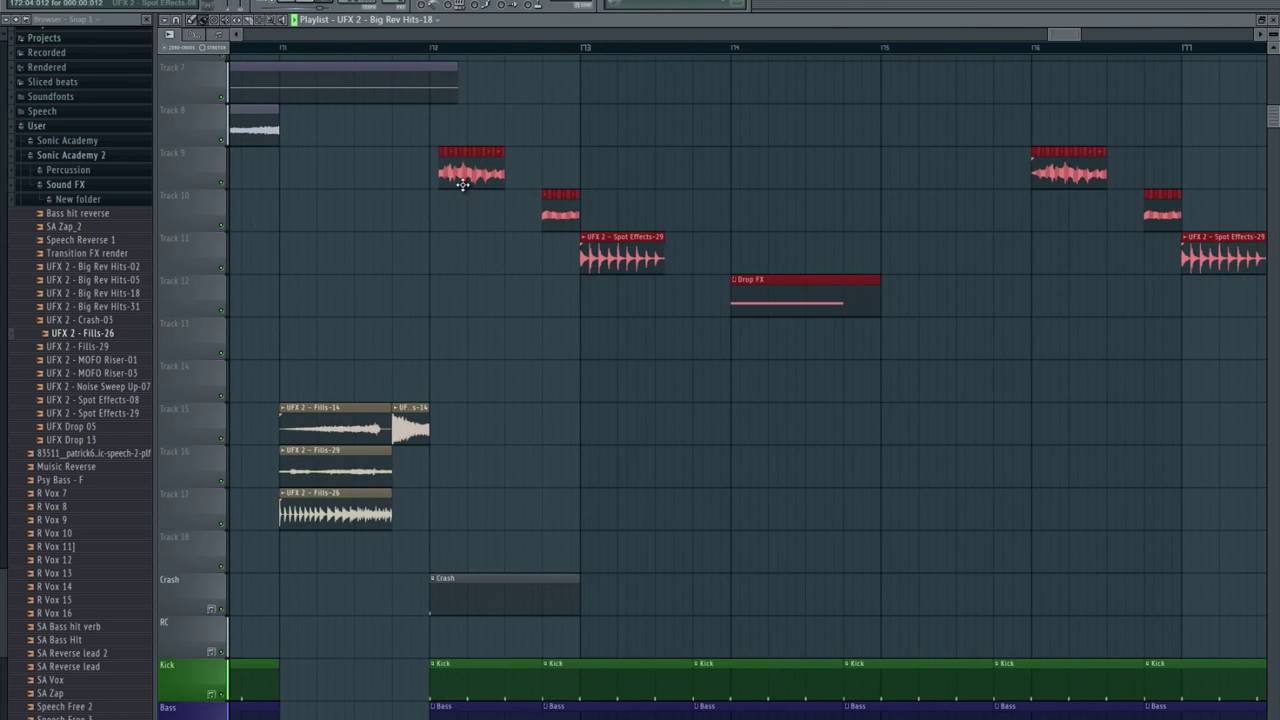Select the Draw pencil tool in Playlist

tap(192, 20)
